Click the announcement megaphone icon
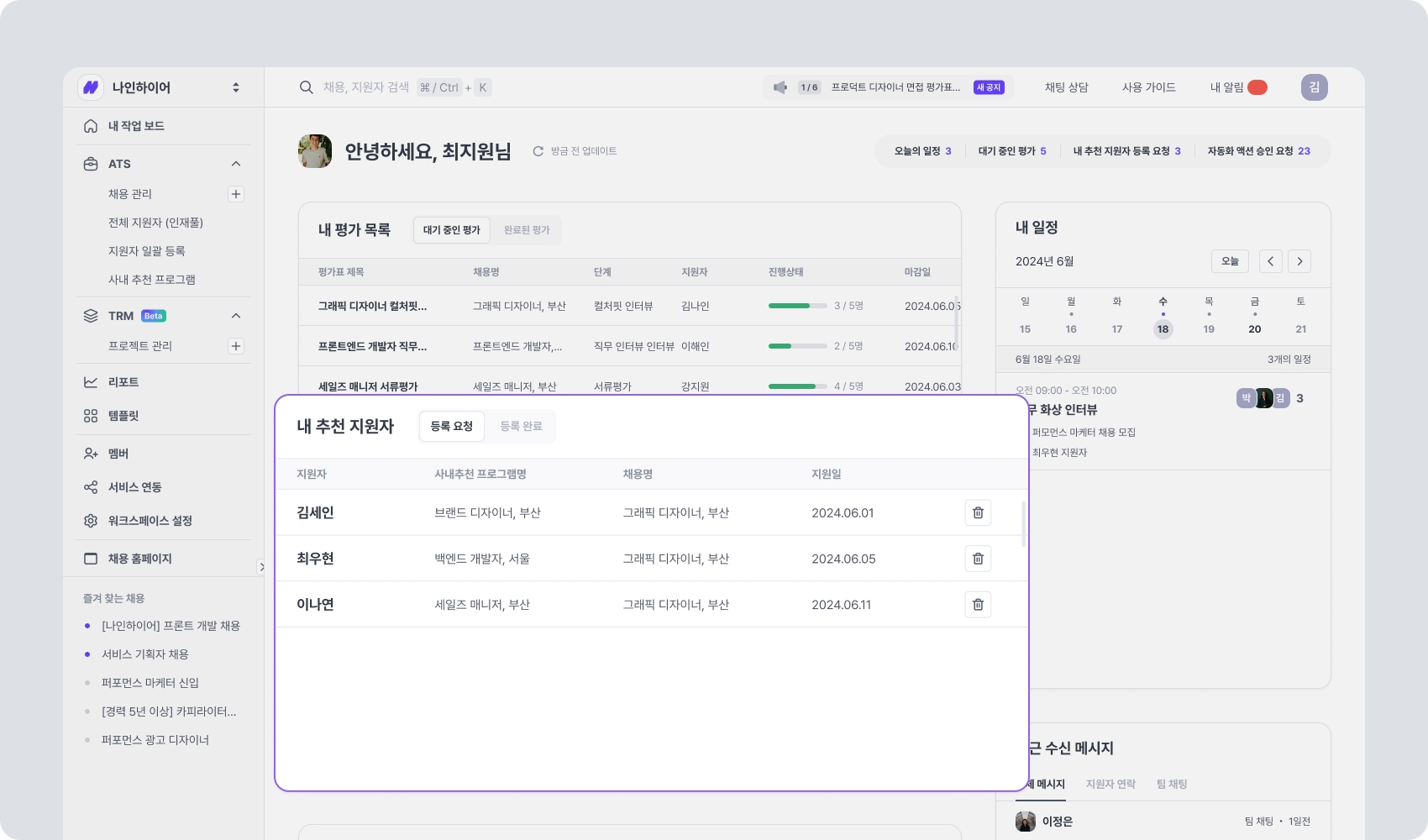1428x840 pixels. 780,87
